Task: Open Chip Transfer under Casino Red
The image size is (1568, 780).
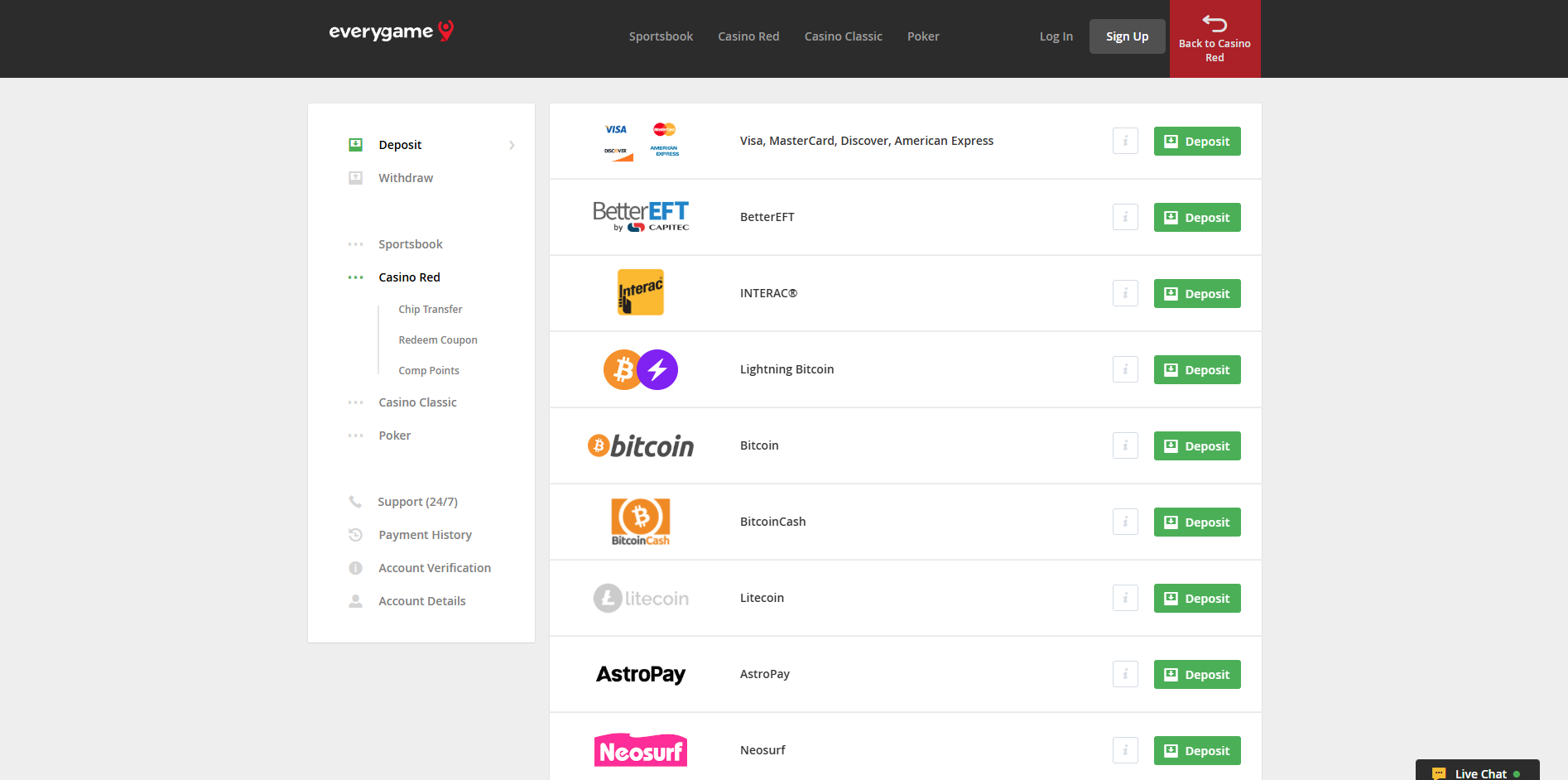Action: coord(430,310)
